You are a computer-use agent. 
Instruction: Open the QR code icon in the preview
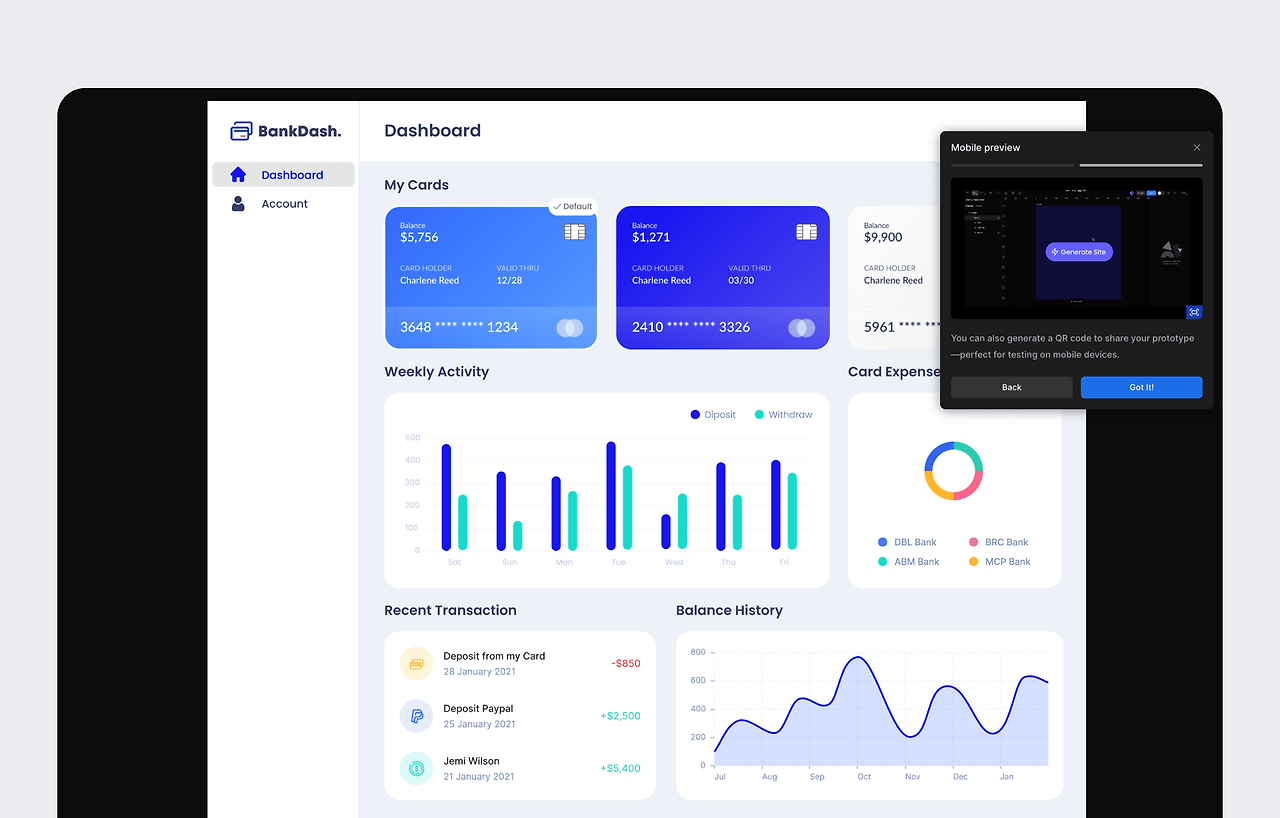tap(1194, 312)
